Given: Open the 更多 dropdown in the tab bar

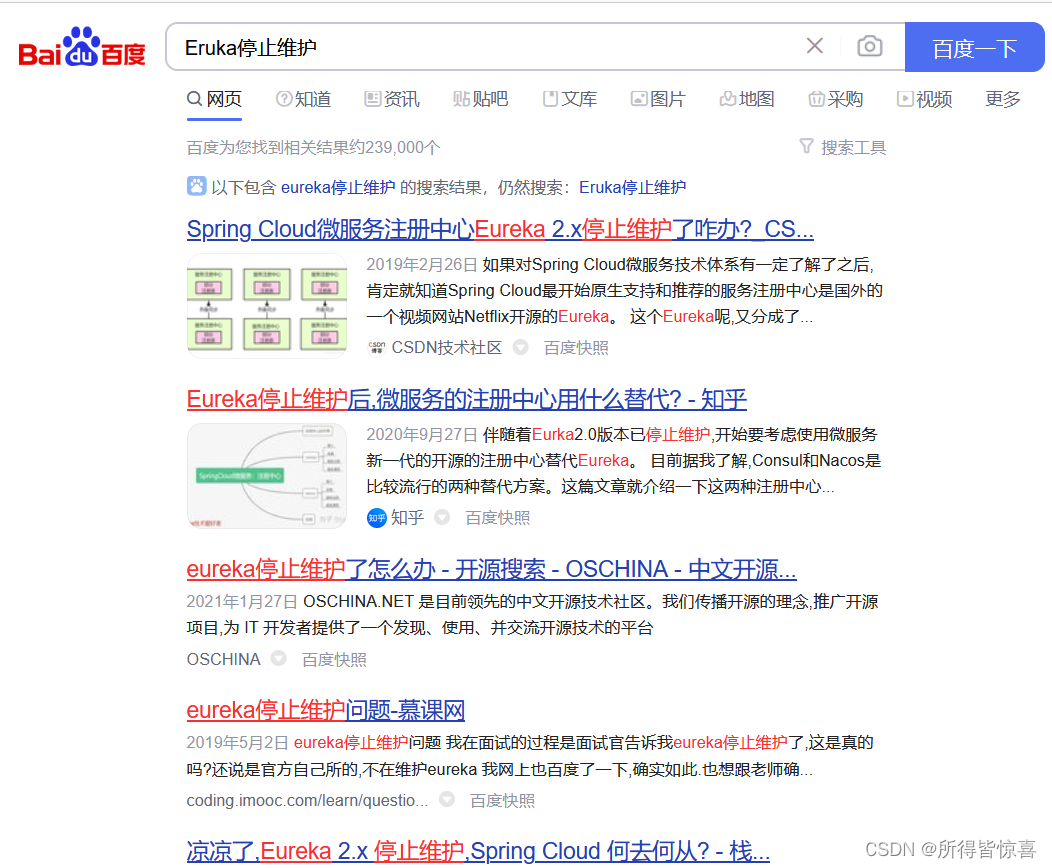Looking at the screenshot, I should [x=1002, y=98].
